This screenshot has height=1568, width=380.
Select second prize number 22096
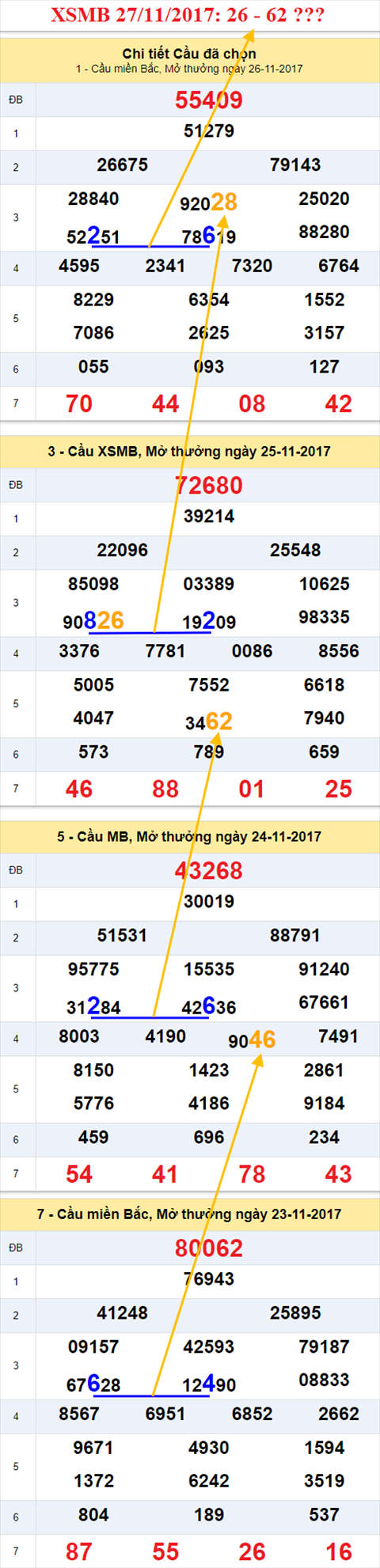(123, 551)
